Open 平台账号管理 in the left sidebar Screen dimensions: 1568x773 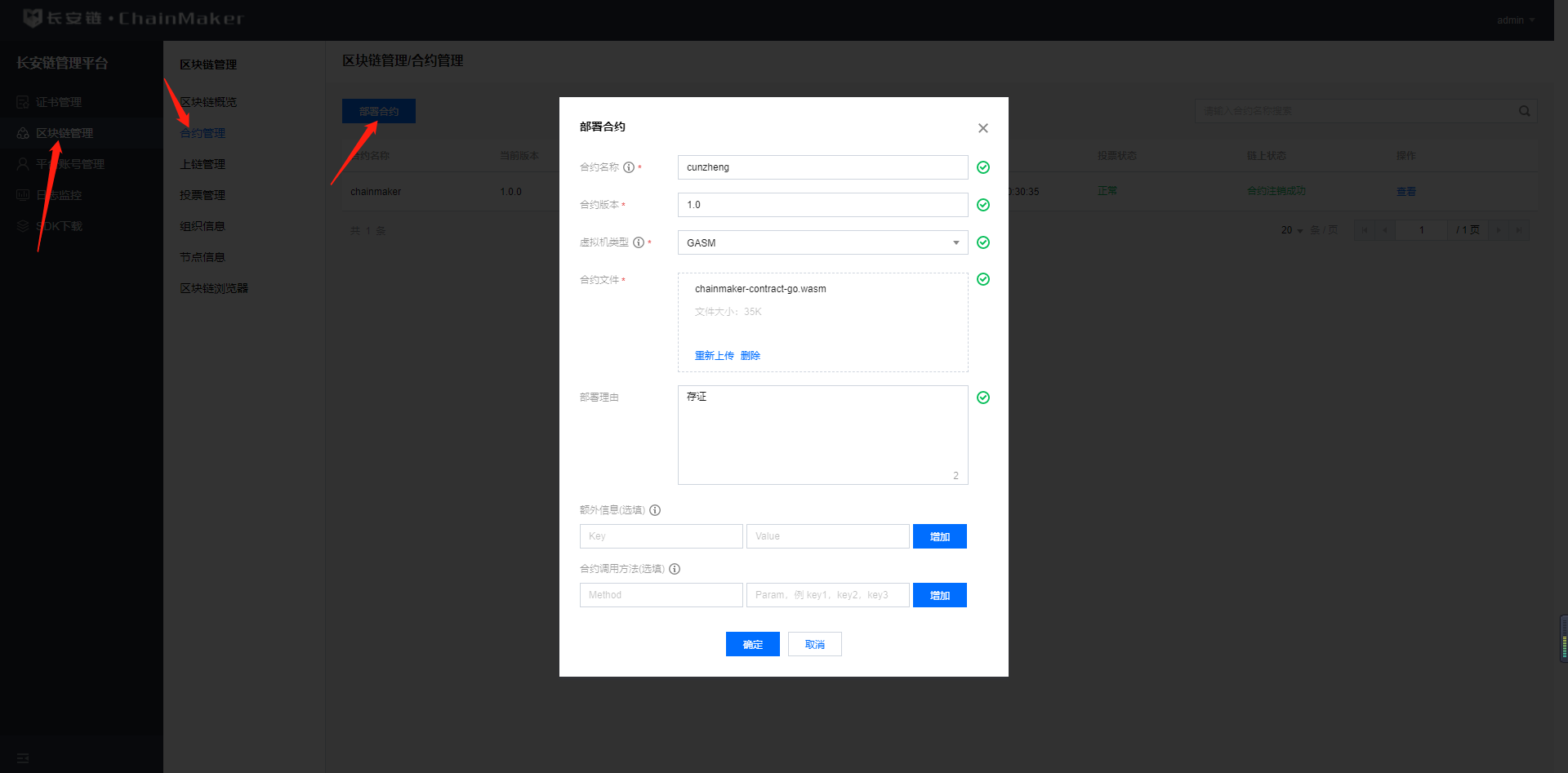point(69,164)
